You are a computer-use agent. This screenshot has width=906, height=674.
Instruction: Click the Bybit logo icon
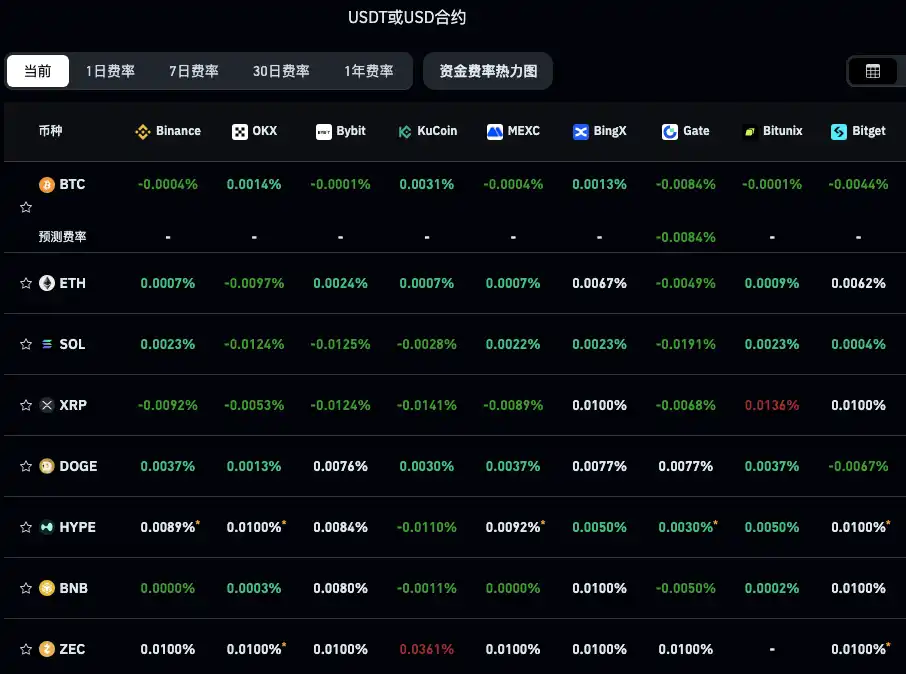coord(324,132)
